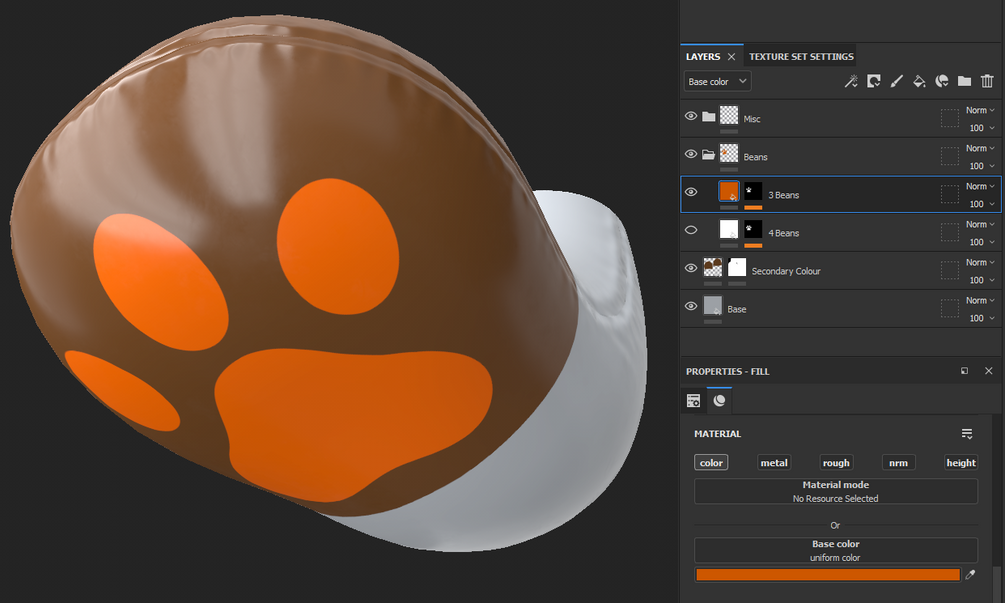Show the 4 Beans layer
The height and width of the screenshot is (603, 1005).
click(x=691, y=230)
